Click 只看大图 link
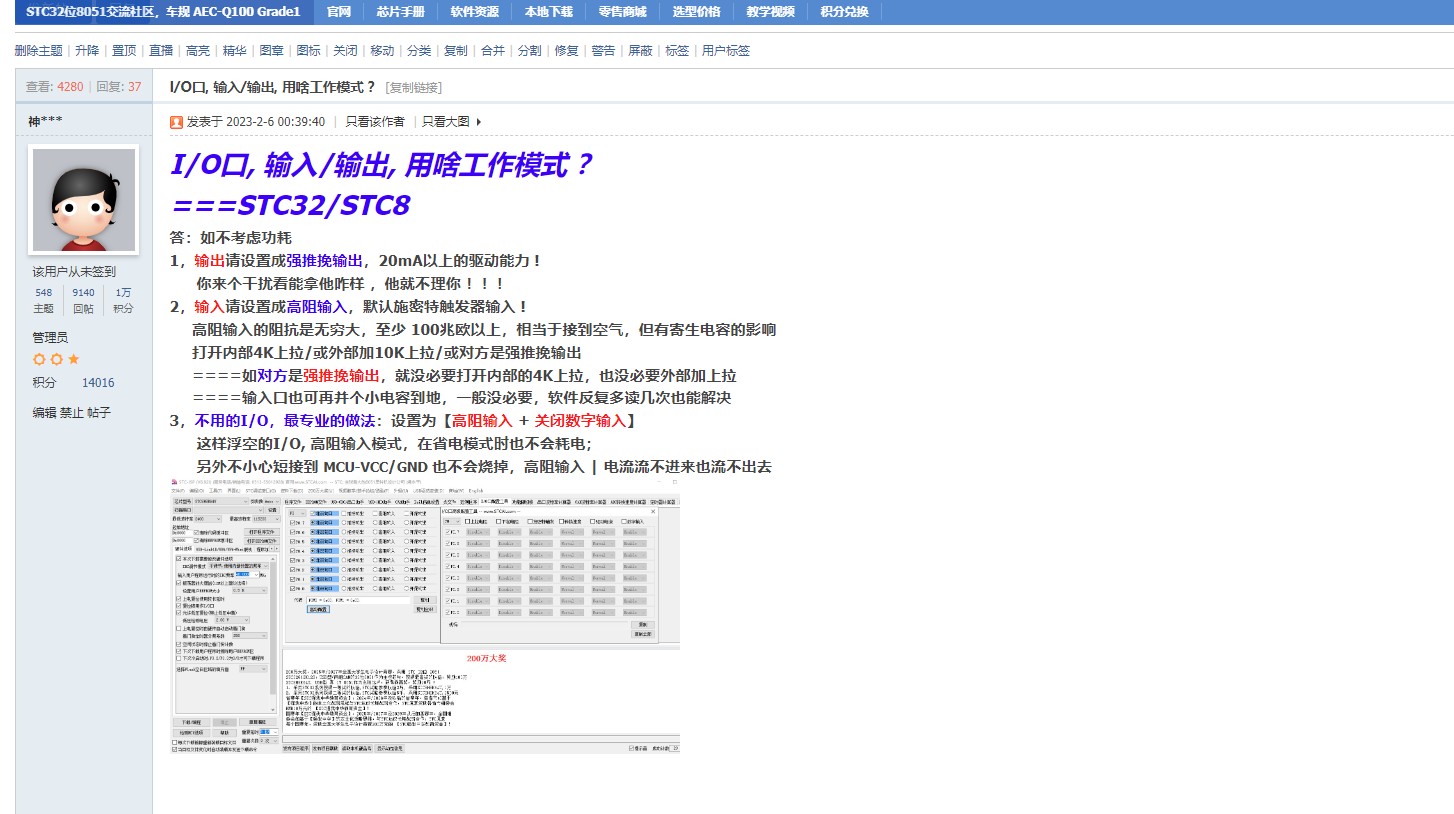Image resolution: width=1454 pixels, height=814 pixels. (x=446, y=122)
